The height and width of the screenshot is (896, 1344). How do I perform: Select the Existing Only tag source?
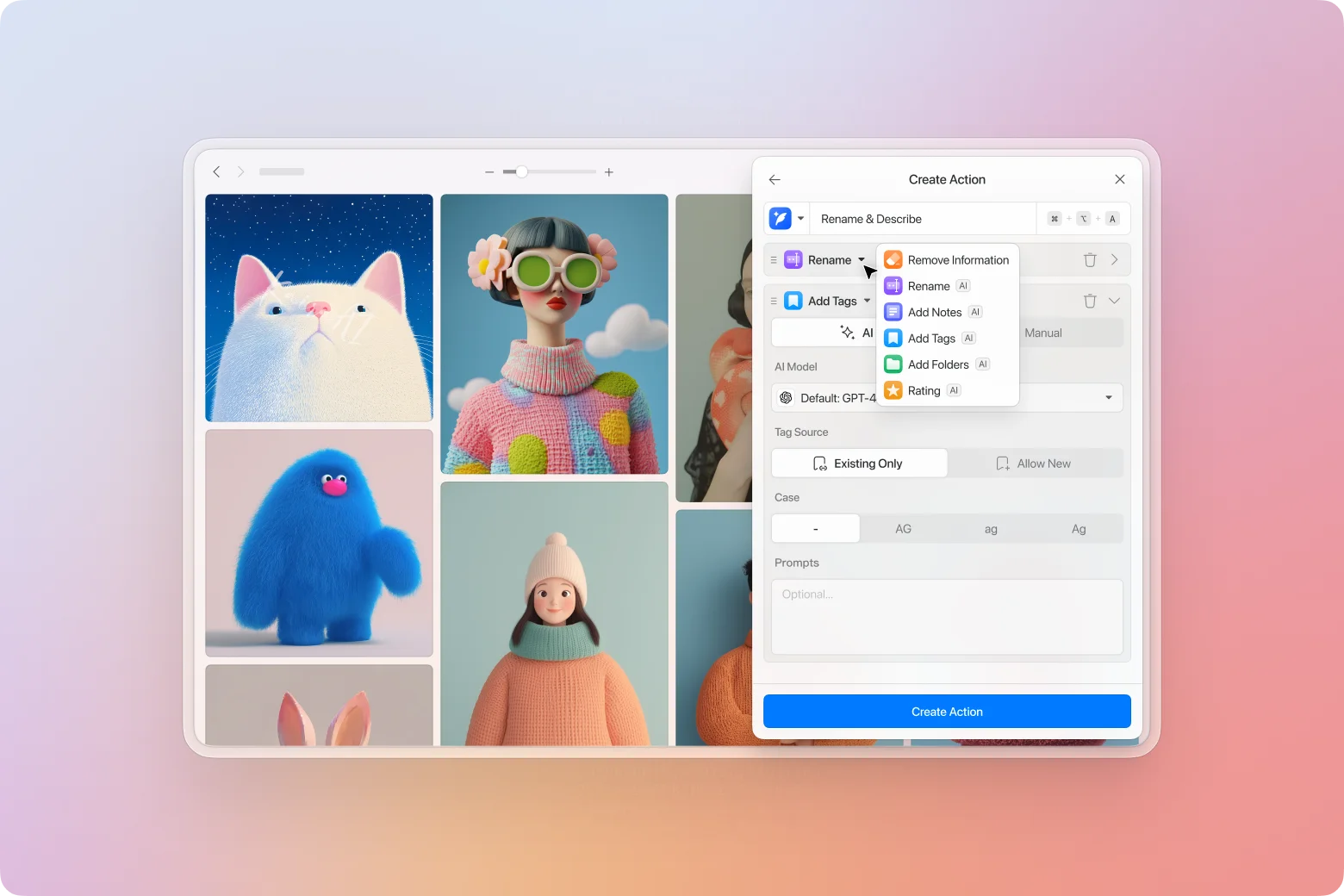859,464
